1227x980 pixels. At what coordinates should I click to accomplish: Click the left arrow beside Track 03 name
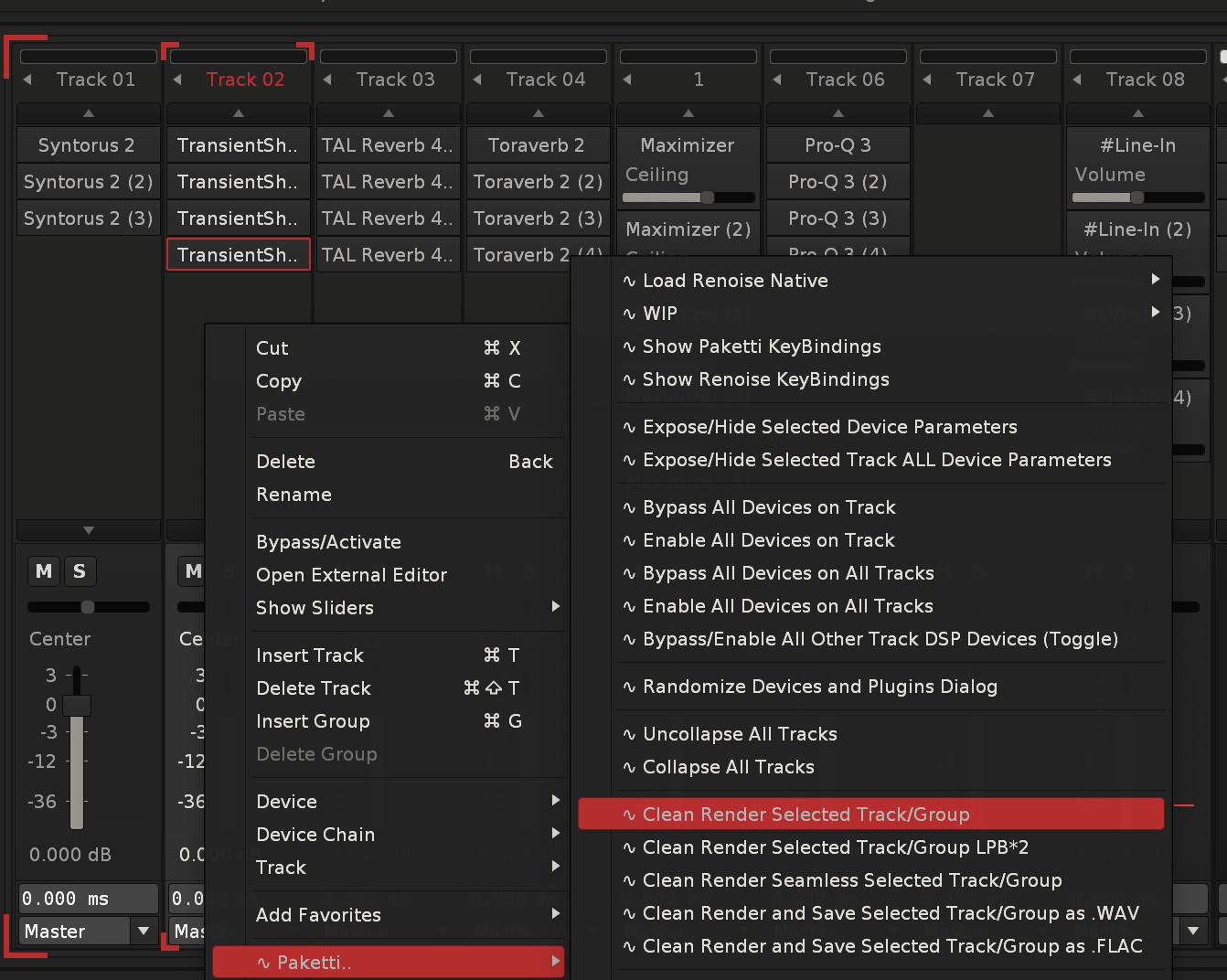point(327,80)
